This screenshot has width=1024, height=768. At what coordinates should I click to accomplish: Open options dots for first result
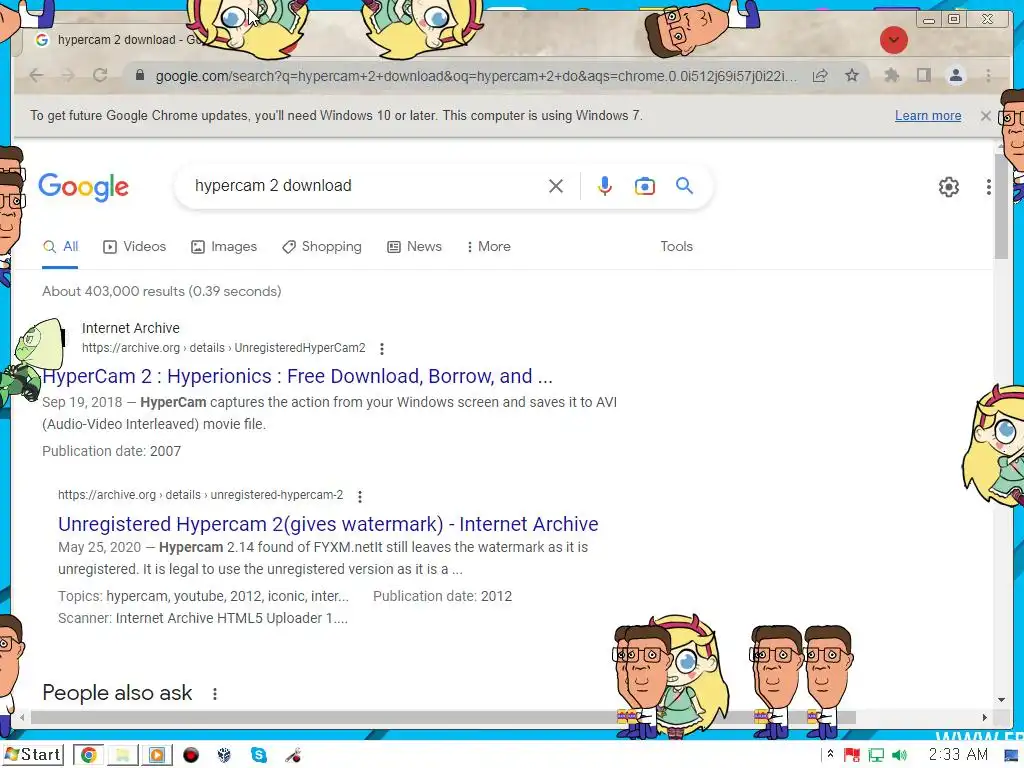click(x=381, y=349)
